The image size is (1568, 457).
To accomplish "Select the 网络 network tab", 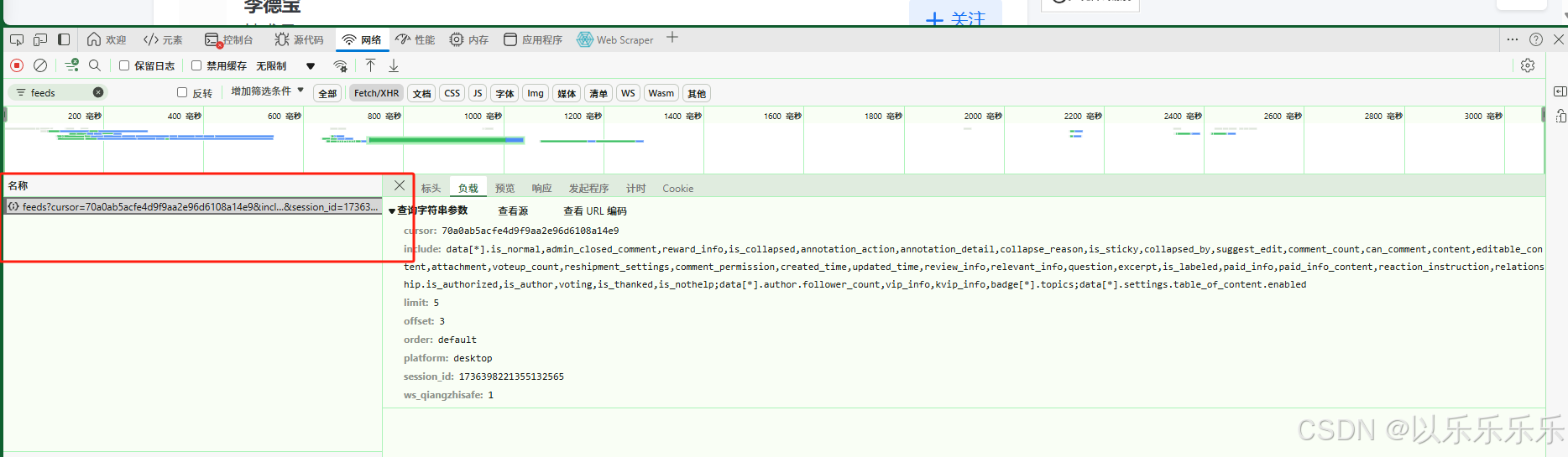I will [x=362, y=39].
